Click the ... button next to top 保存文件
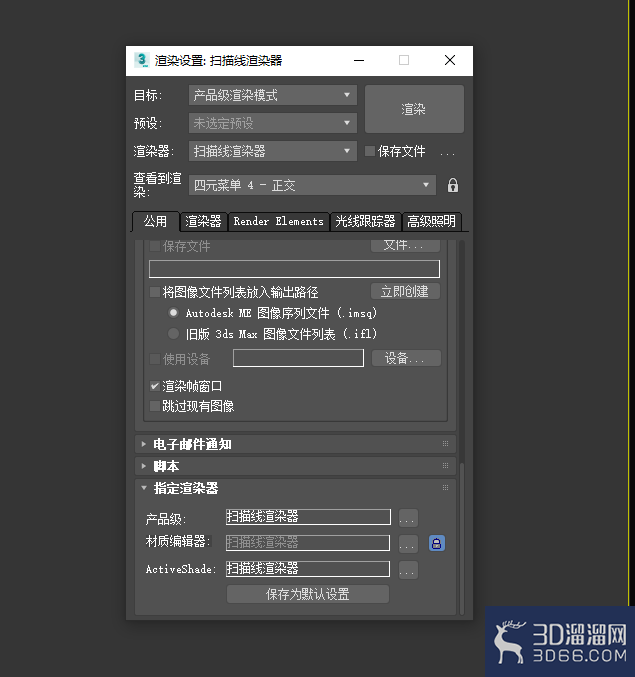Image resolution: width=635 pixels, height=677 pixels. [x=447, y=152]
